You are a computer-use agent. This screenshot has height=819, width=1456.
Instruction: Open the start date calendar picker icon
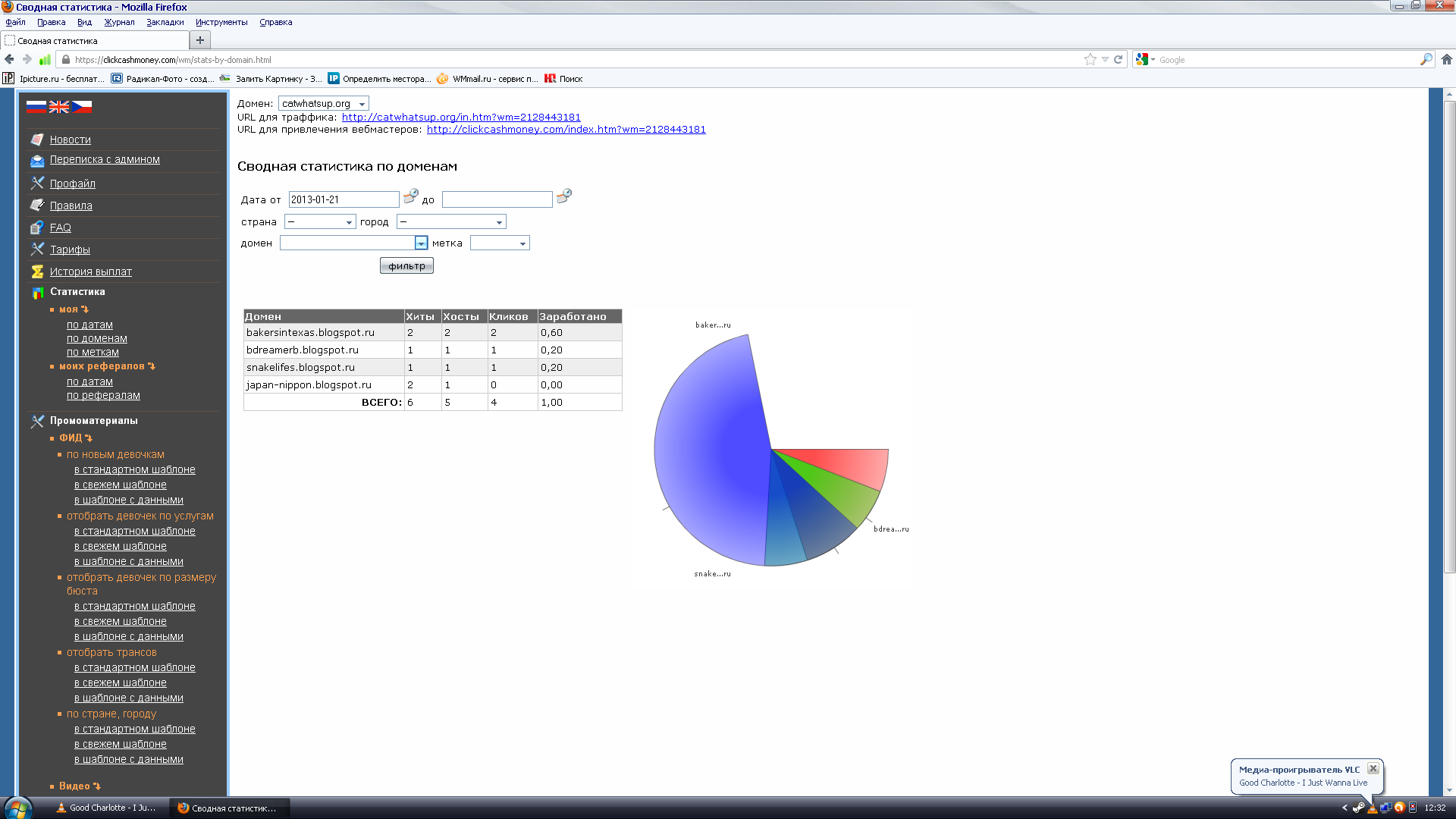tap(410, 197)
